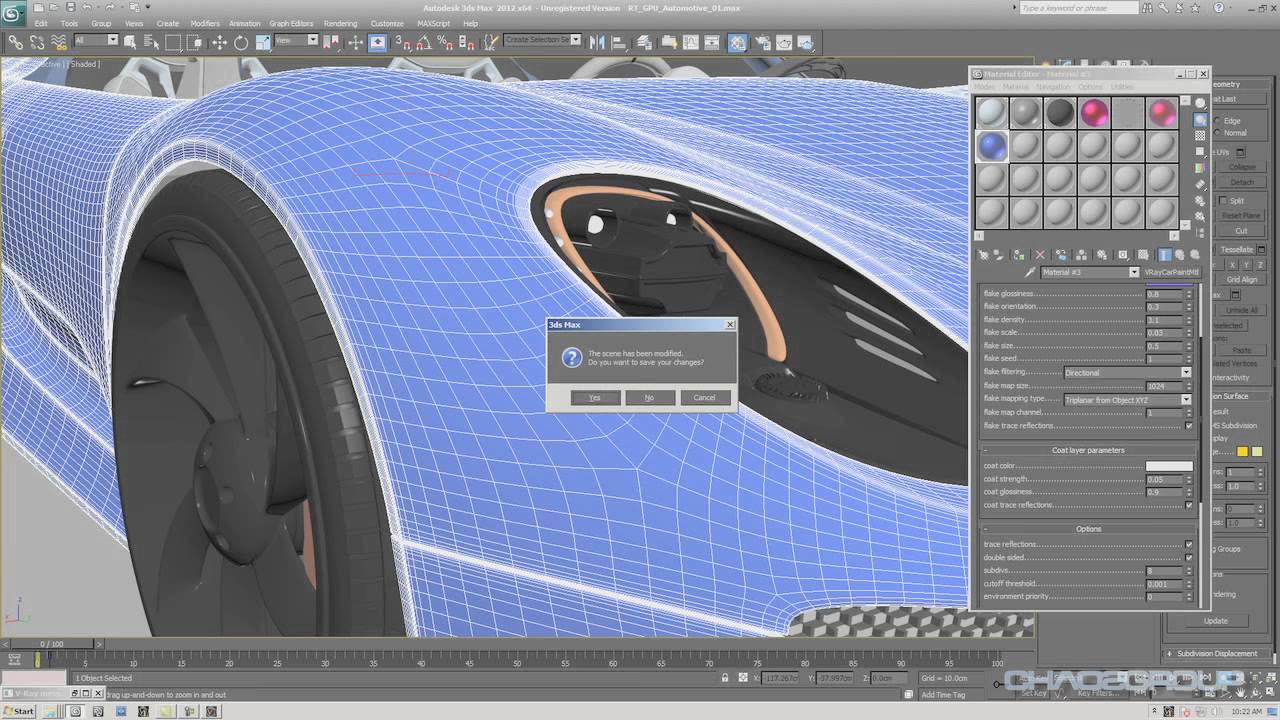1280x720 pixels.
Task: Click Get Material in Material Editor
Action: [x=984, y=255]
